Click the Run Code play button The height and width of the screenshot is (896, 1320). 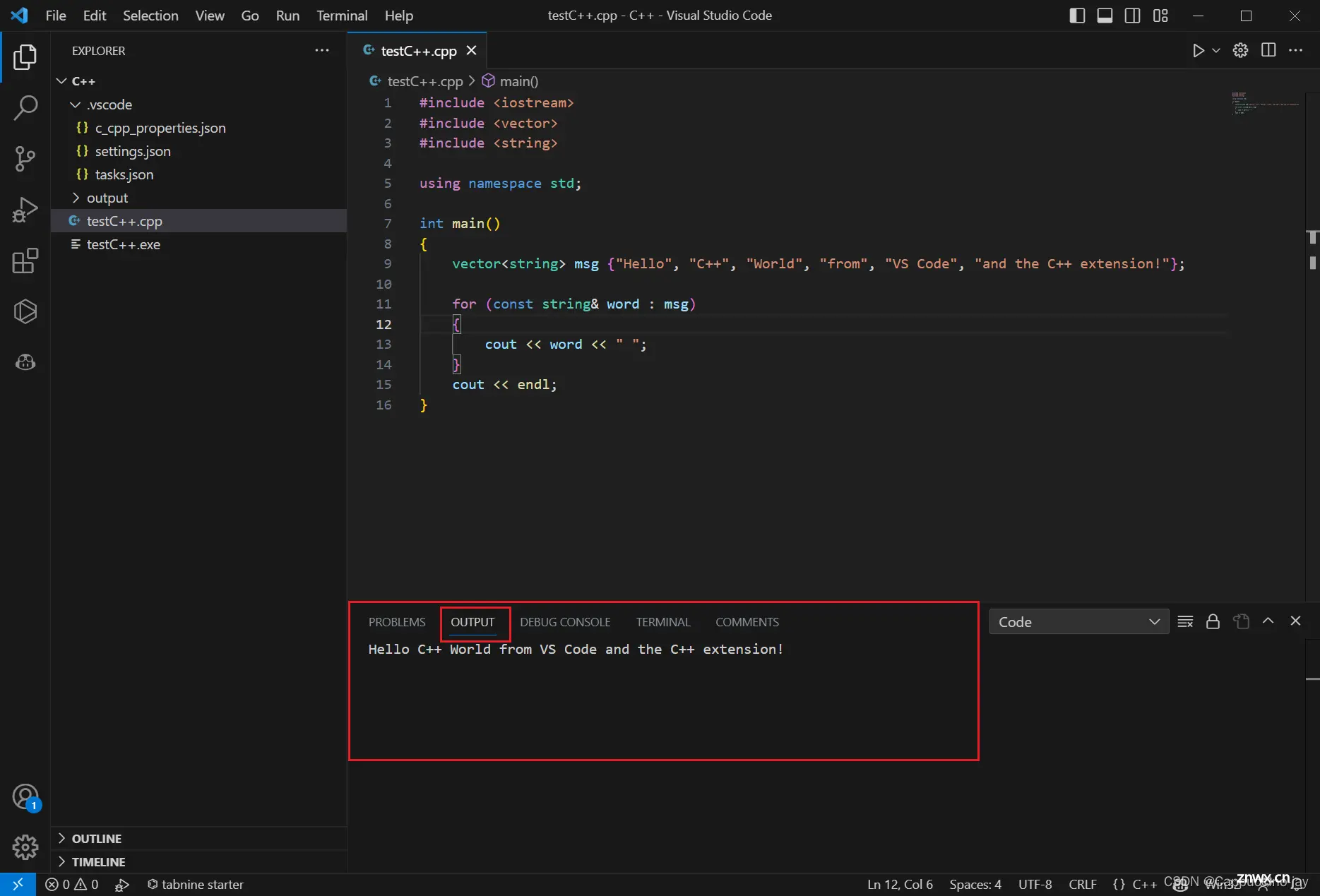tap(1198, 50)
